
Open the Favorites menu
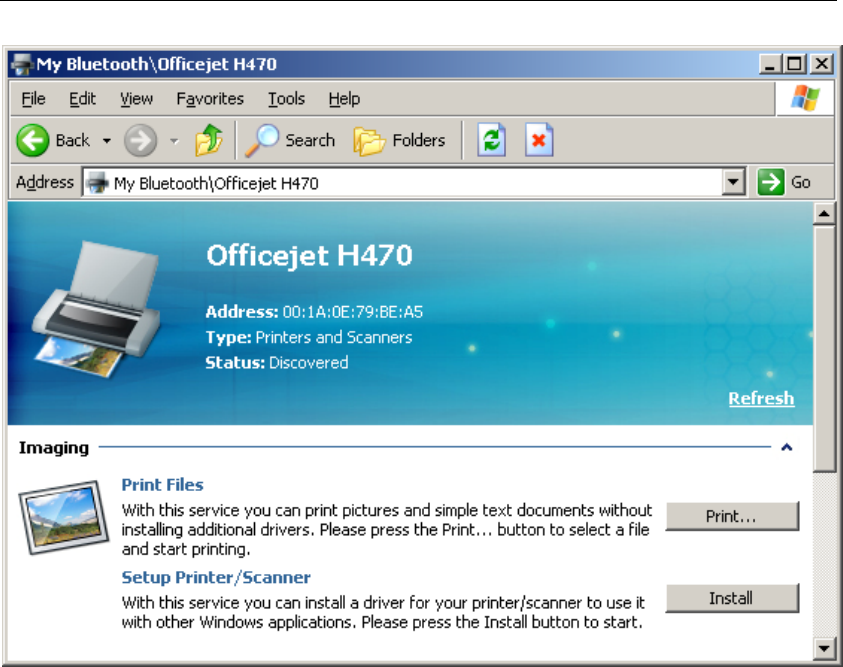pyautogui.click(x=210, y=99)
